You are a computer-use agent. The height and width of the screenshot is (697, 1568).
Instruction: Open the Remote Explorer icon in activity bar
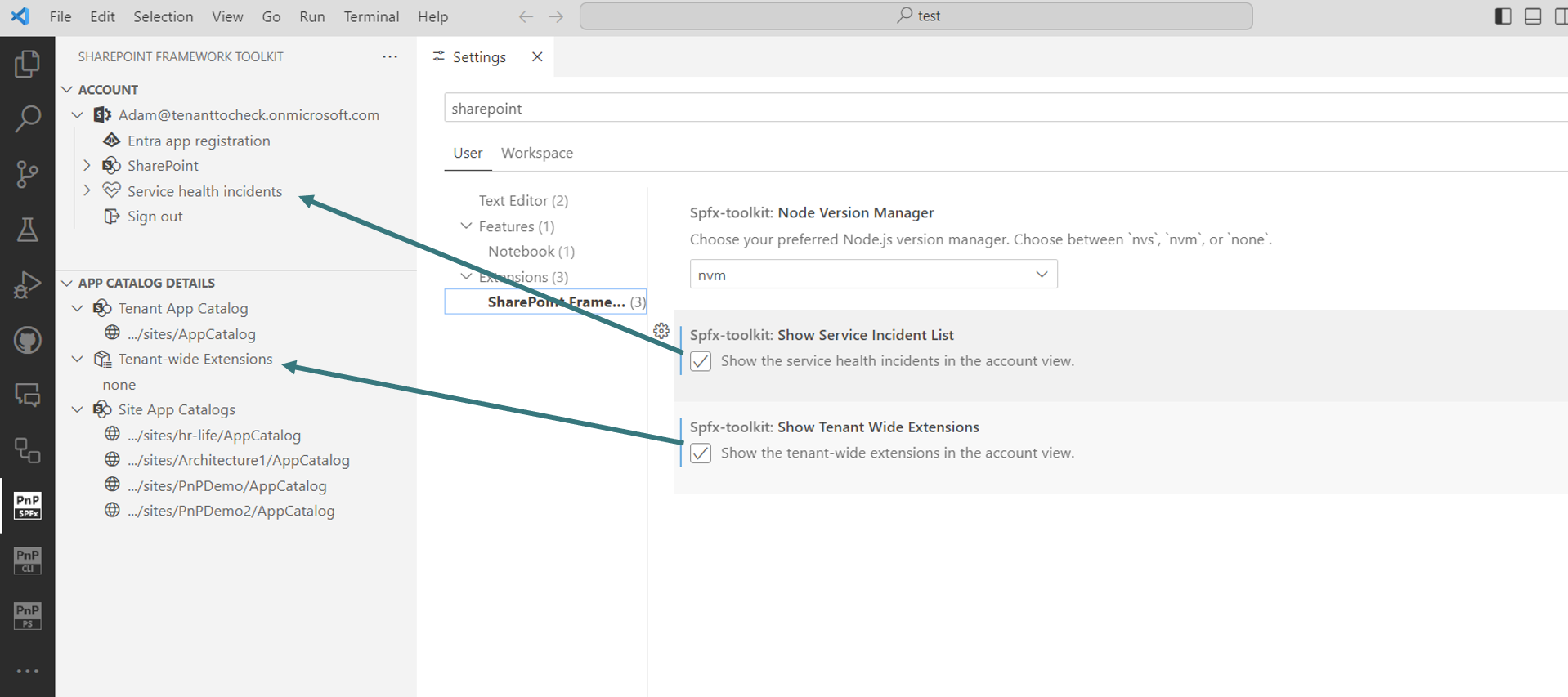(x=27, y=450)
